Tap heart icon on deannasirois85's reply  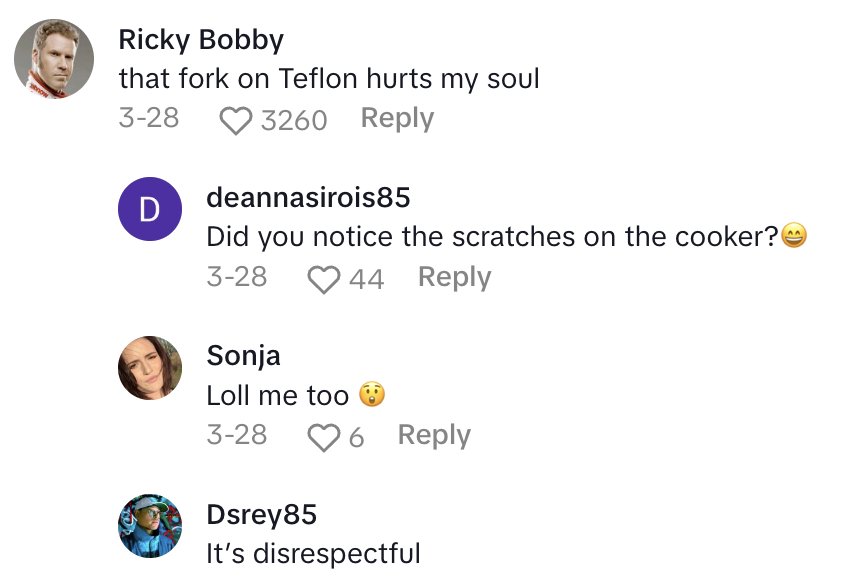tap(324, 279)
